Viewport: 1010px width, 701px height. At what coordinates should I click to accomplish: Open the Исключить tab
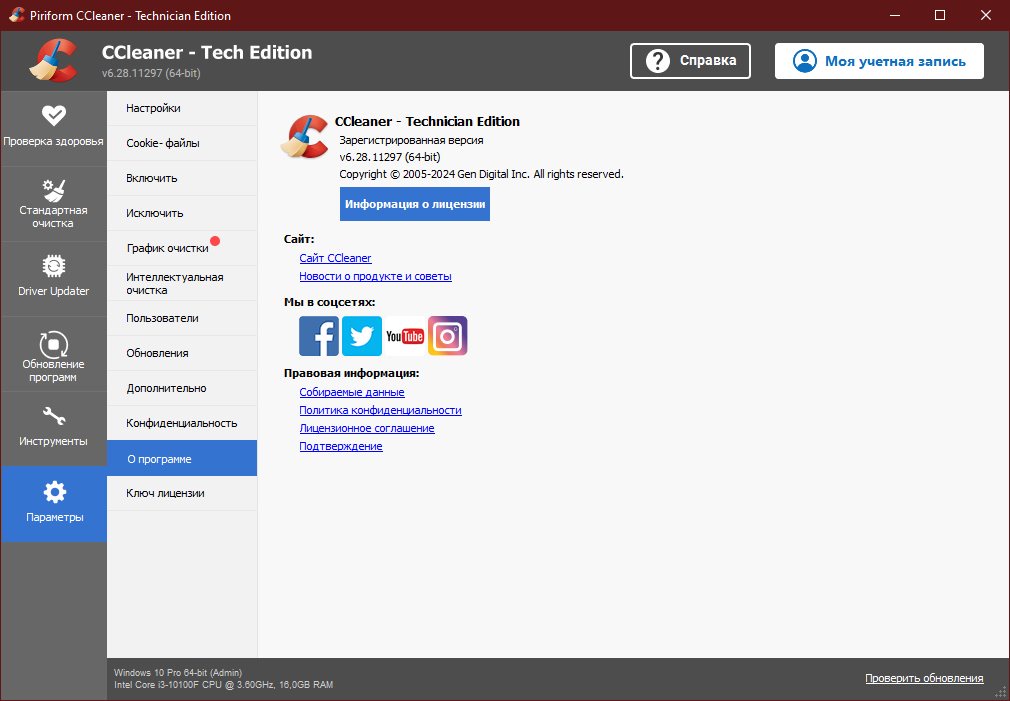pyautogui.click(x=182, y=213)
